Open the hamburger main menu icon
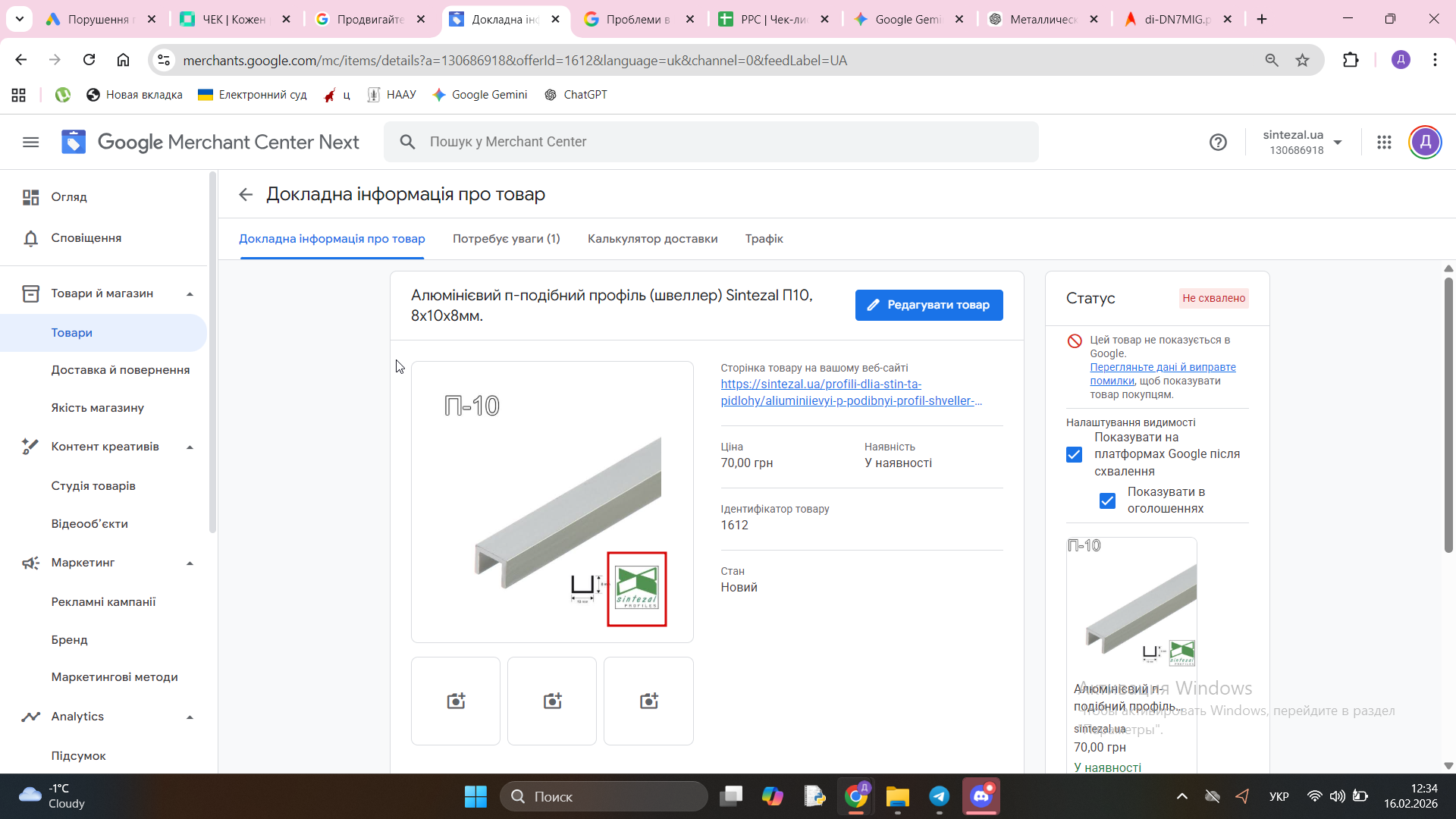 (x=30, y=142)
